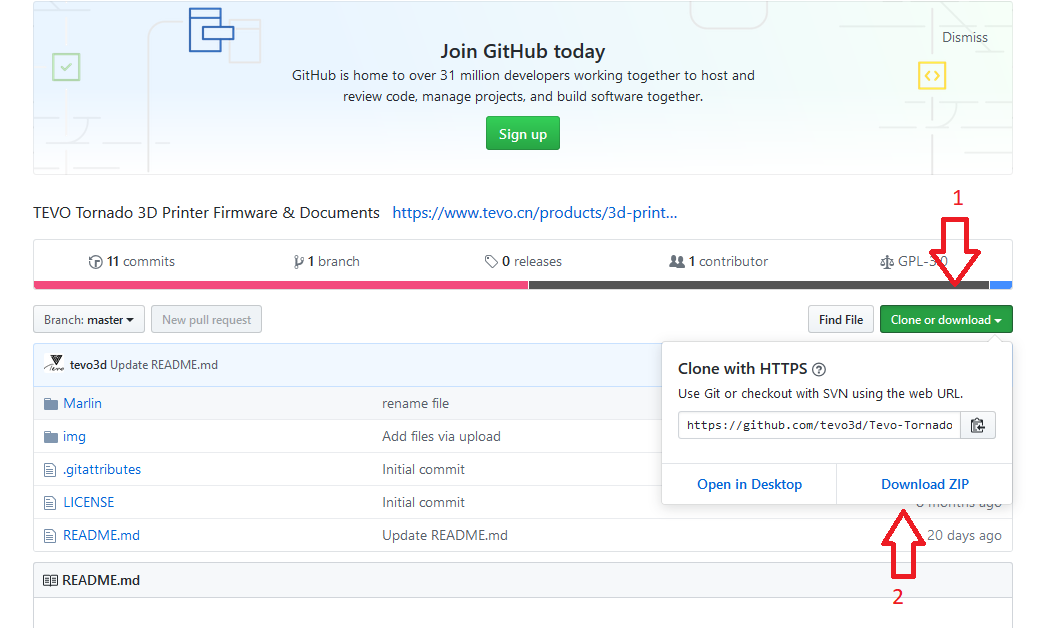Image resolution: width=1045 pixels, height=628 pixels.
Task: Click the help icon beside Clone with HTTPS
Action: pos(819,368)
